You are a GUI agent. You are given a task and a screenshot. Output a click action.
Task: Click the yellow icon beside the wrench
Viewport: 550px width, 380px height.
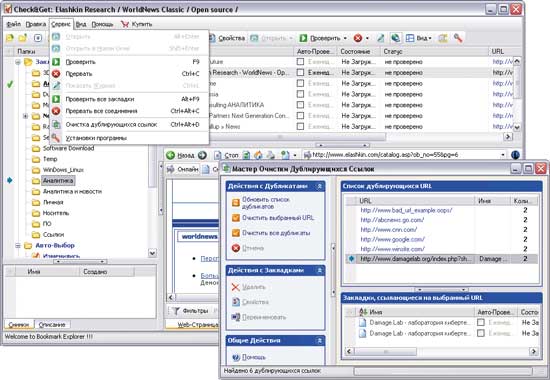coord(443,38)
